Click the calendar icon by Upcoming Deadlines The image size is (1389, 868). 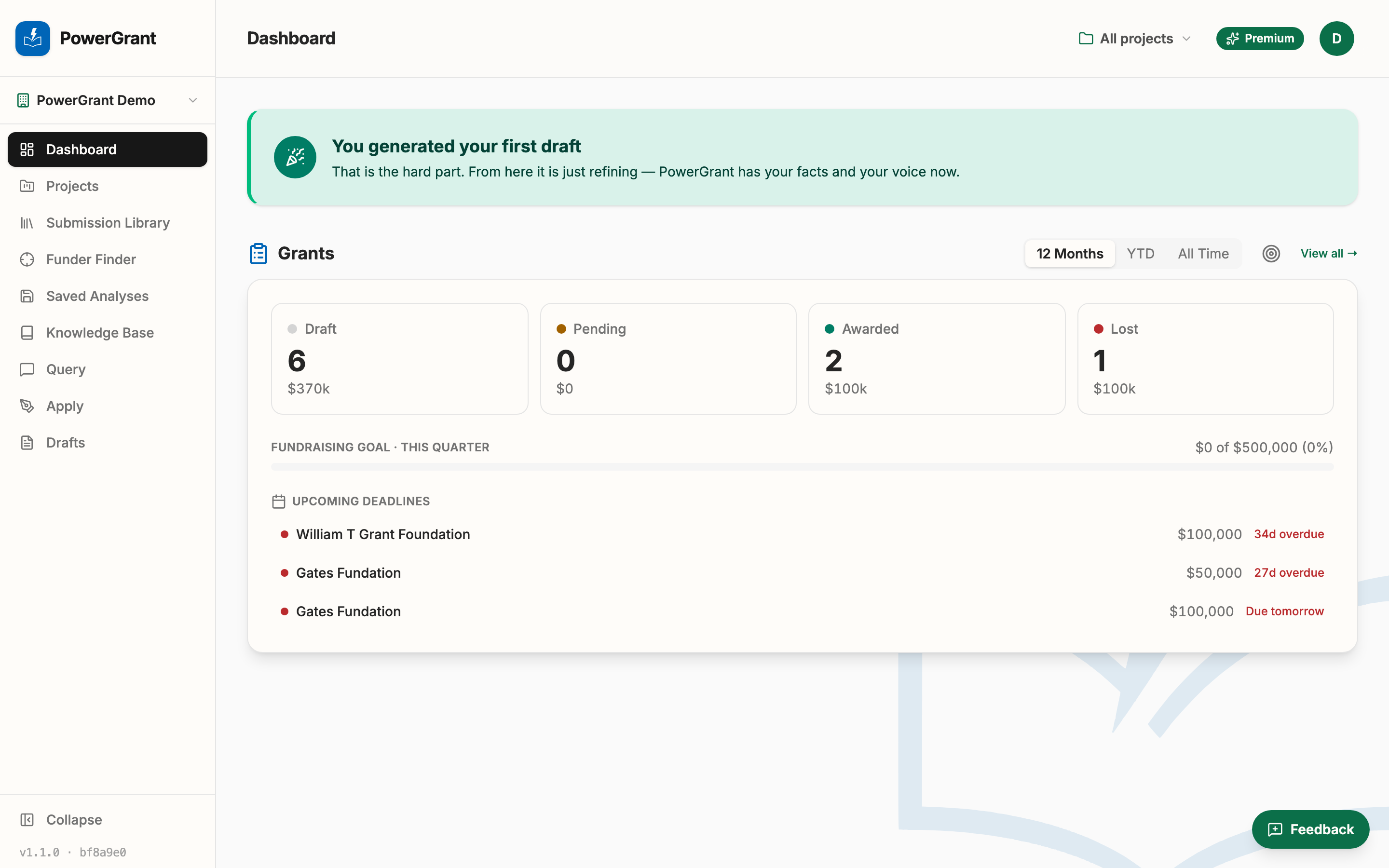pyautogui.click(x=278, y=502)
